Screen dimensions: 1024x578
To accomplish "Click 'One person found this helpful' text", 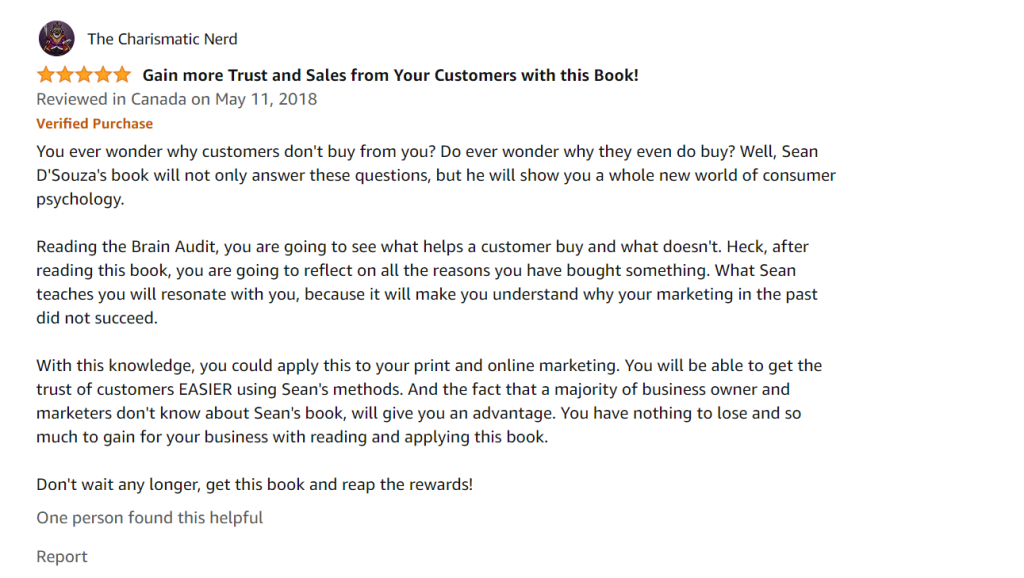I will pos(150,518).
